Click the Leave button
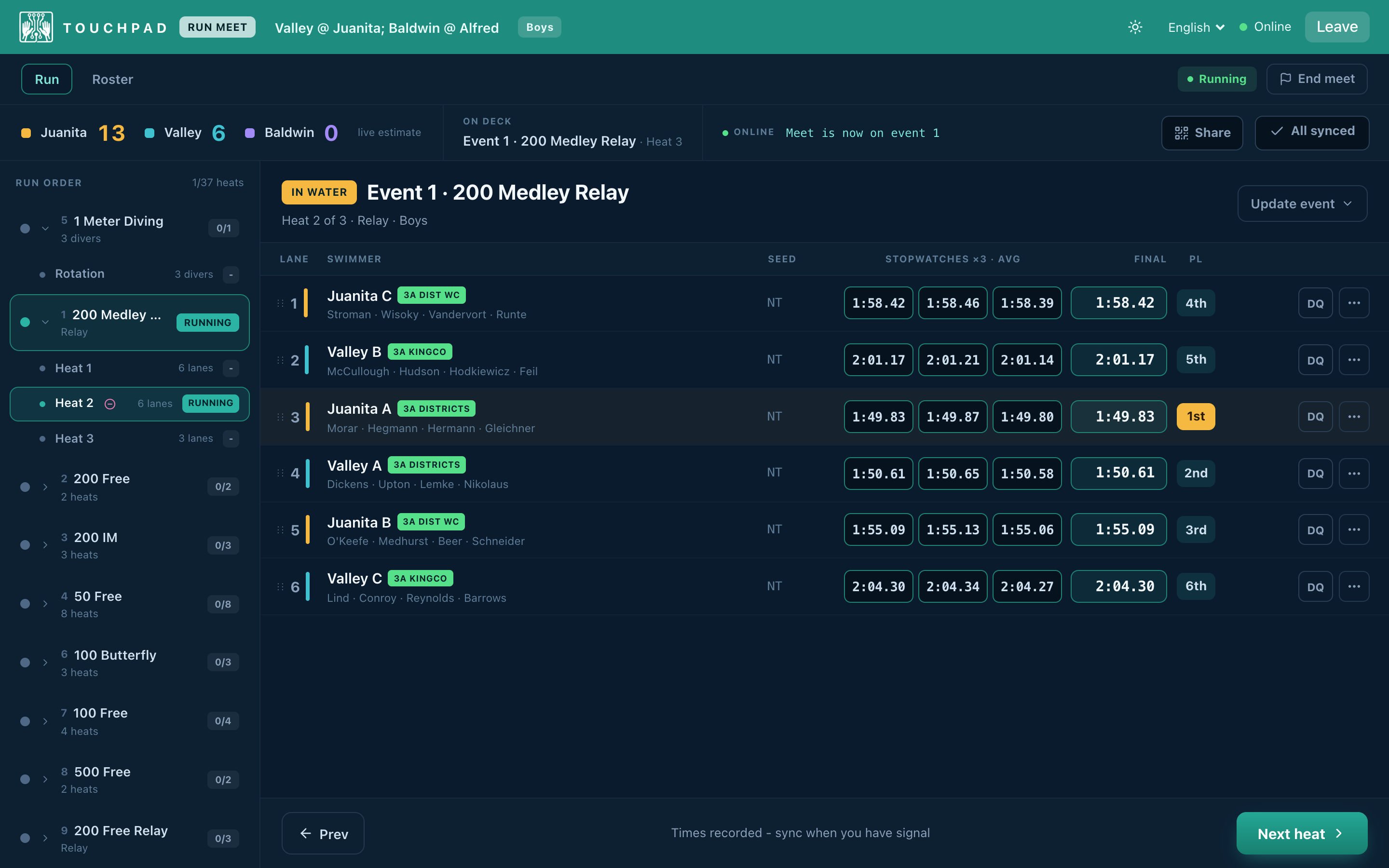The image size is (1389, 868). (1337, 27)
